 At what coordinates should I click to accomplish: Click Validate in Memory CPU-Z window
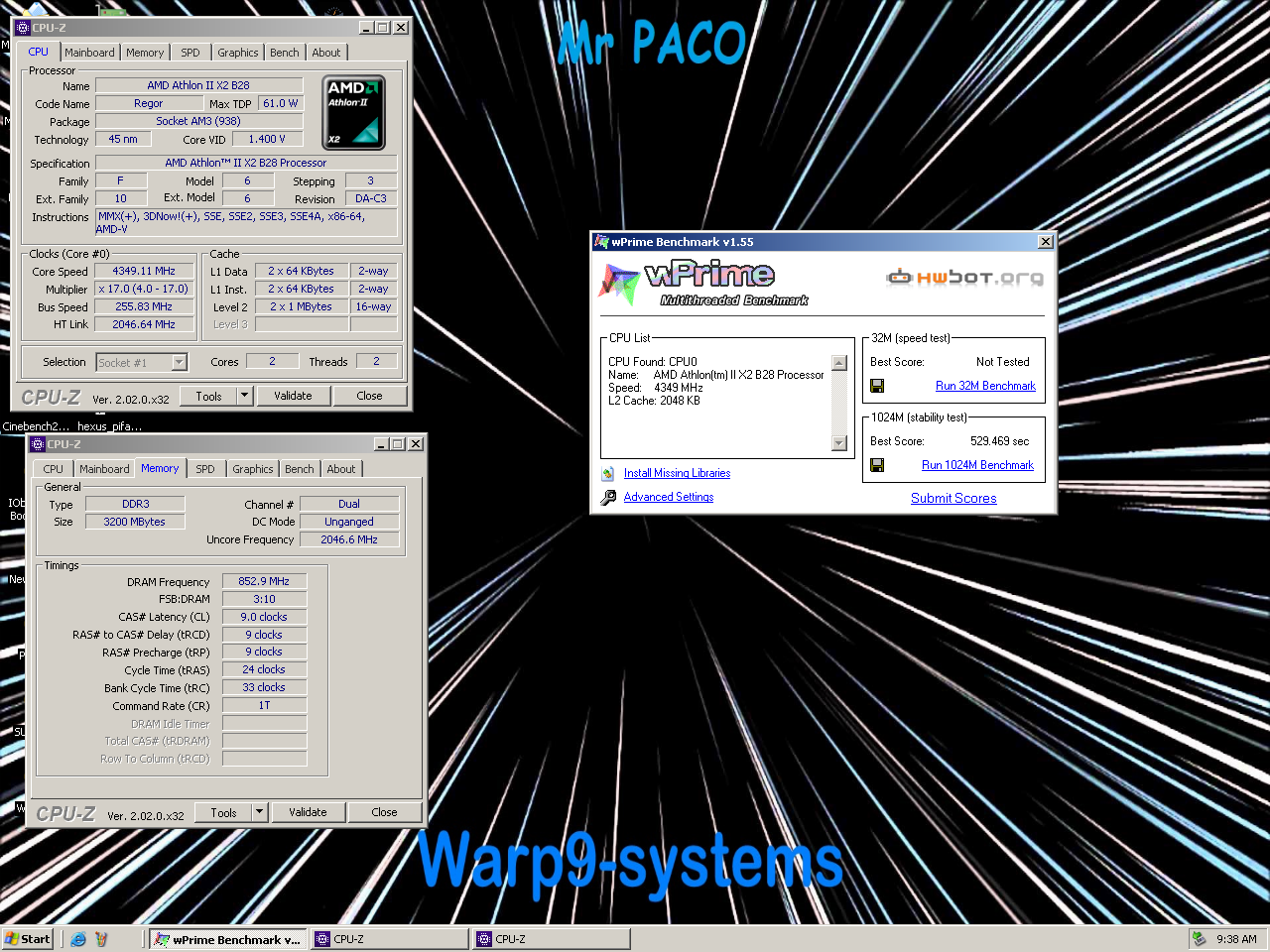pos(308,812)
